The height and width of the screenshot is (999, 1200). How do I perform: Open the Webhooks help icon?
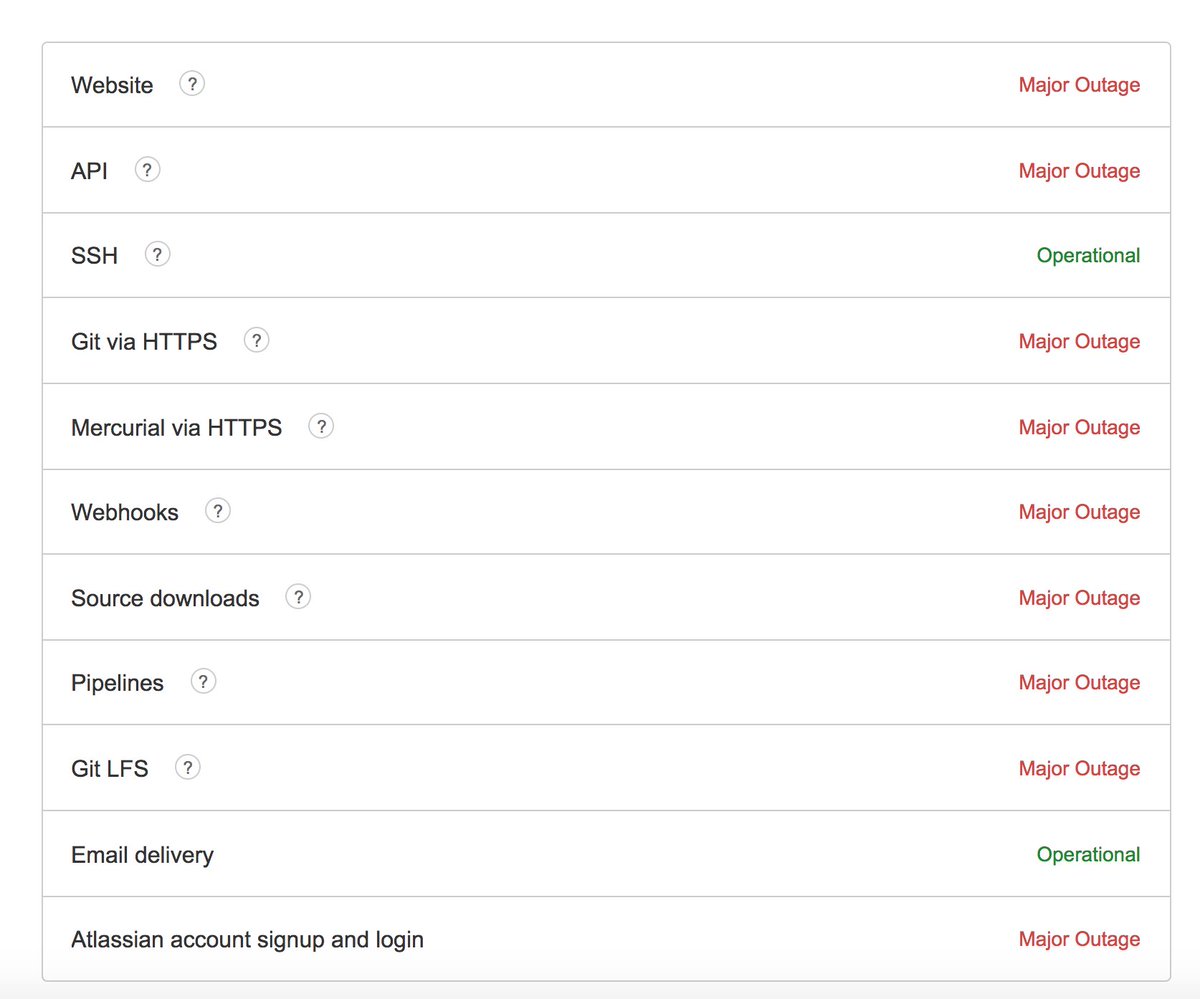coord(218,511)
